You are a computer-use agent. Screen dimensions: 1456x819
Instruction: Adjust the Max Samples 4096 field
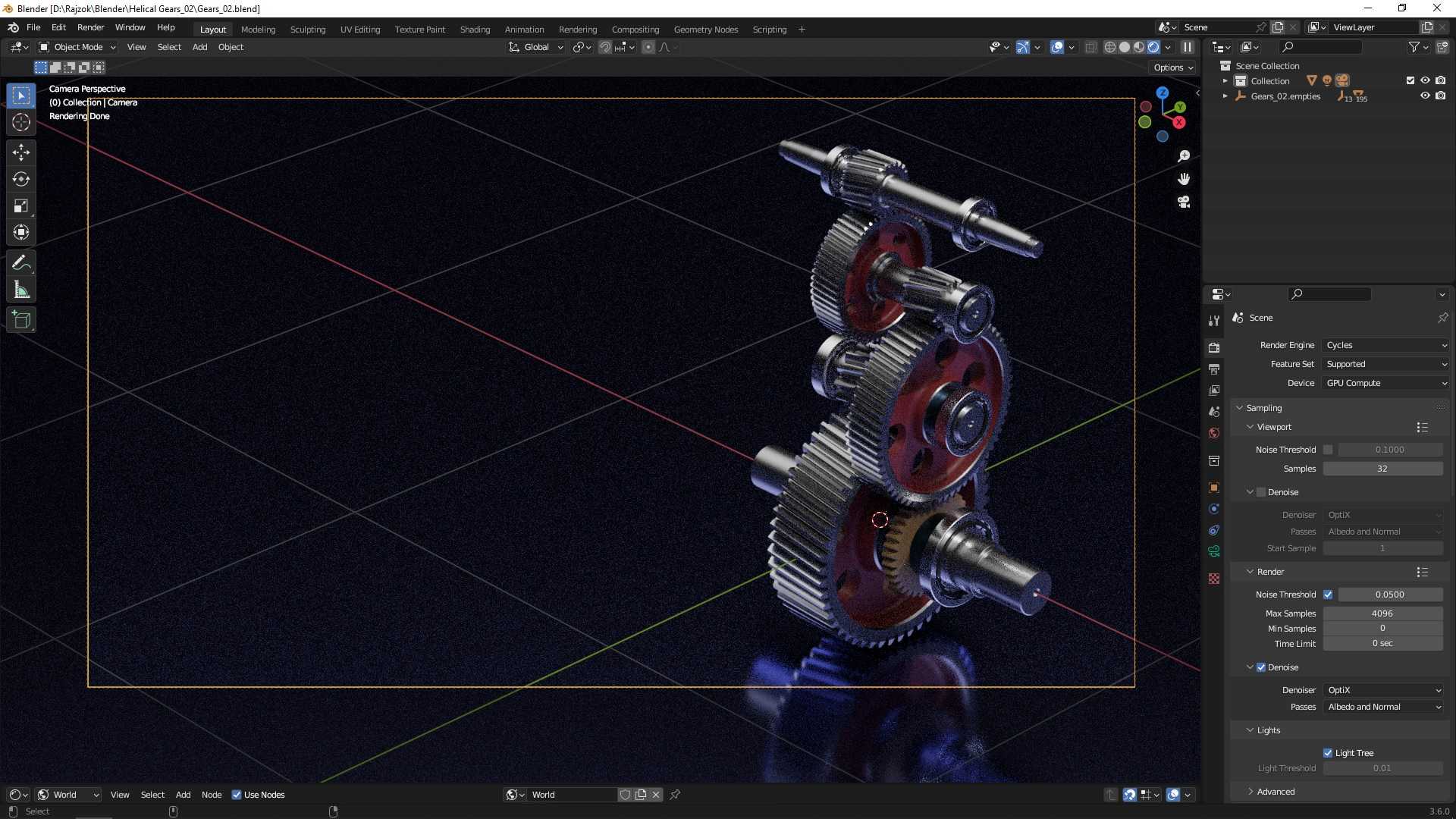(x=1382, y=613)
